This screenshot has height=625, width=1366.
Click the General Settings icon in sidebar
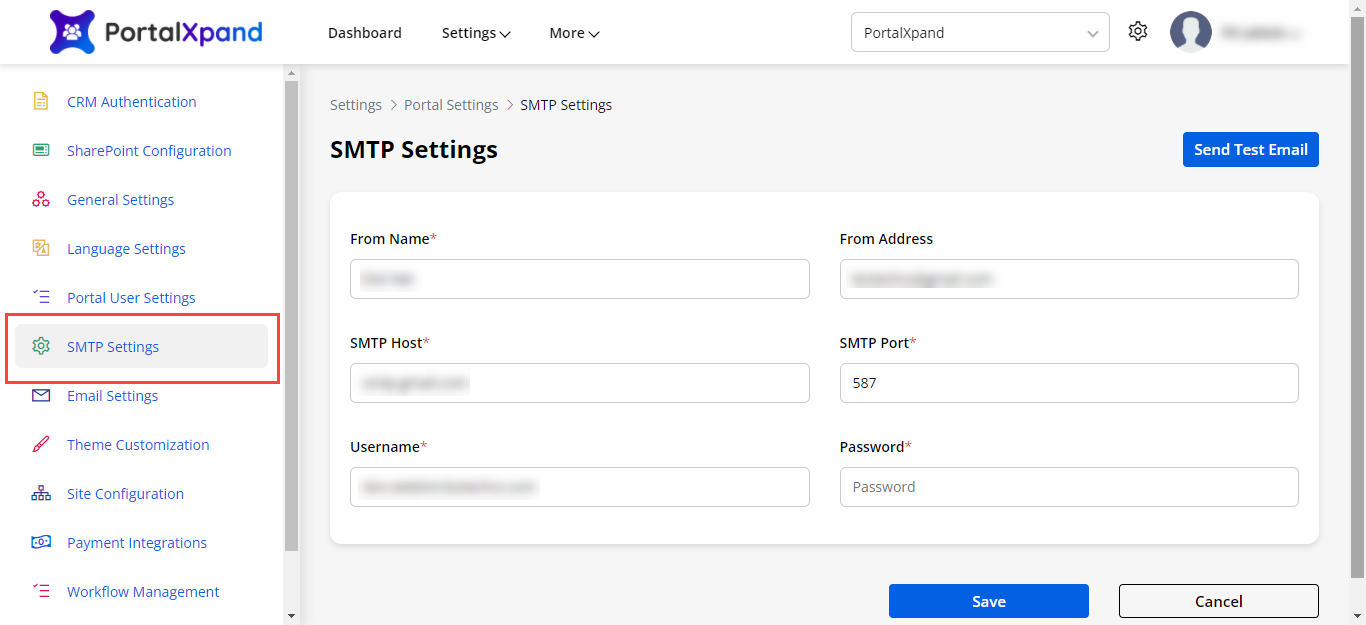41,199
